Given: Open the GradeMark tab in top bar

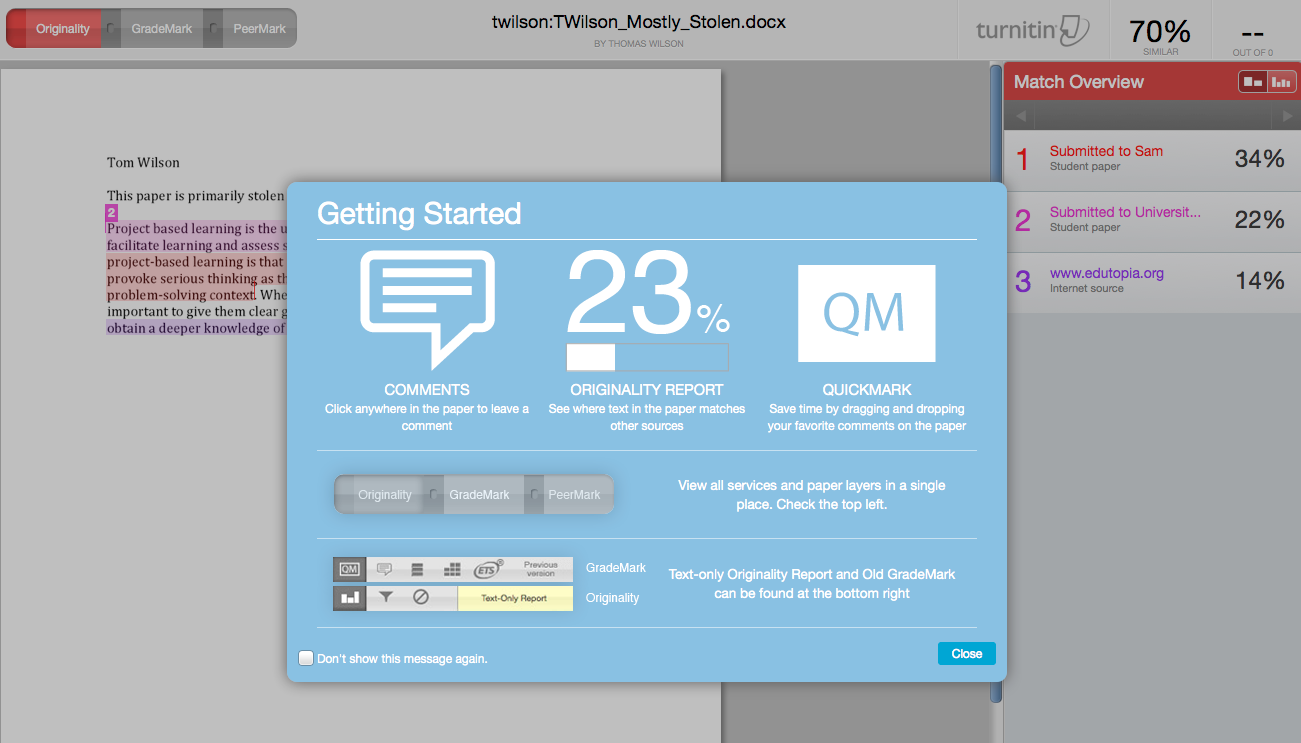Looking at the screenshot, I should 162,29.
